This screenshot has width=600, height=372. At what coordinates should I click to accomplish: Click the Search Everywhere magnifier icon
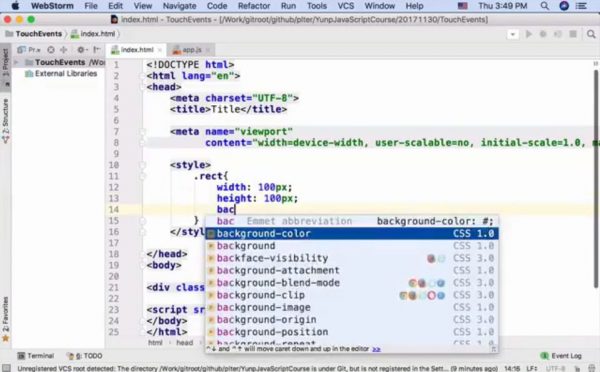(x=591, y=34)
